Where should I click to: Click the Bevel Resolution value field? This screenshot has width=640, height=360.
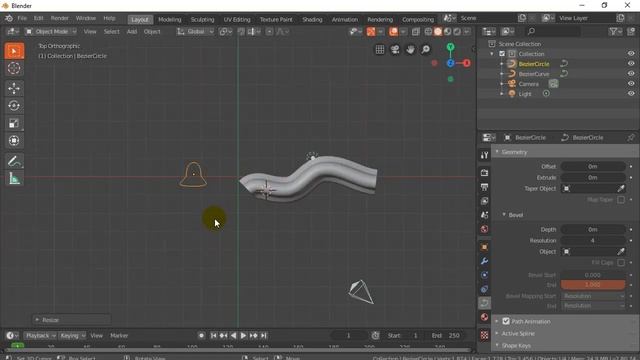coord(593,240)
